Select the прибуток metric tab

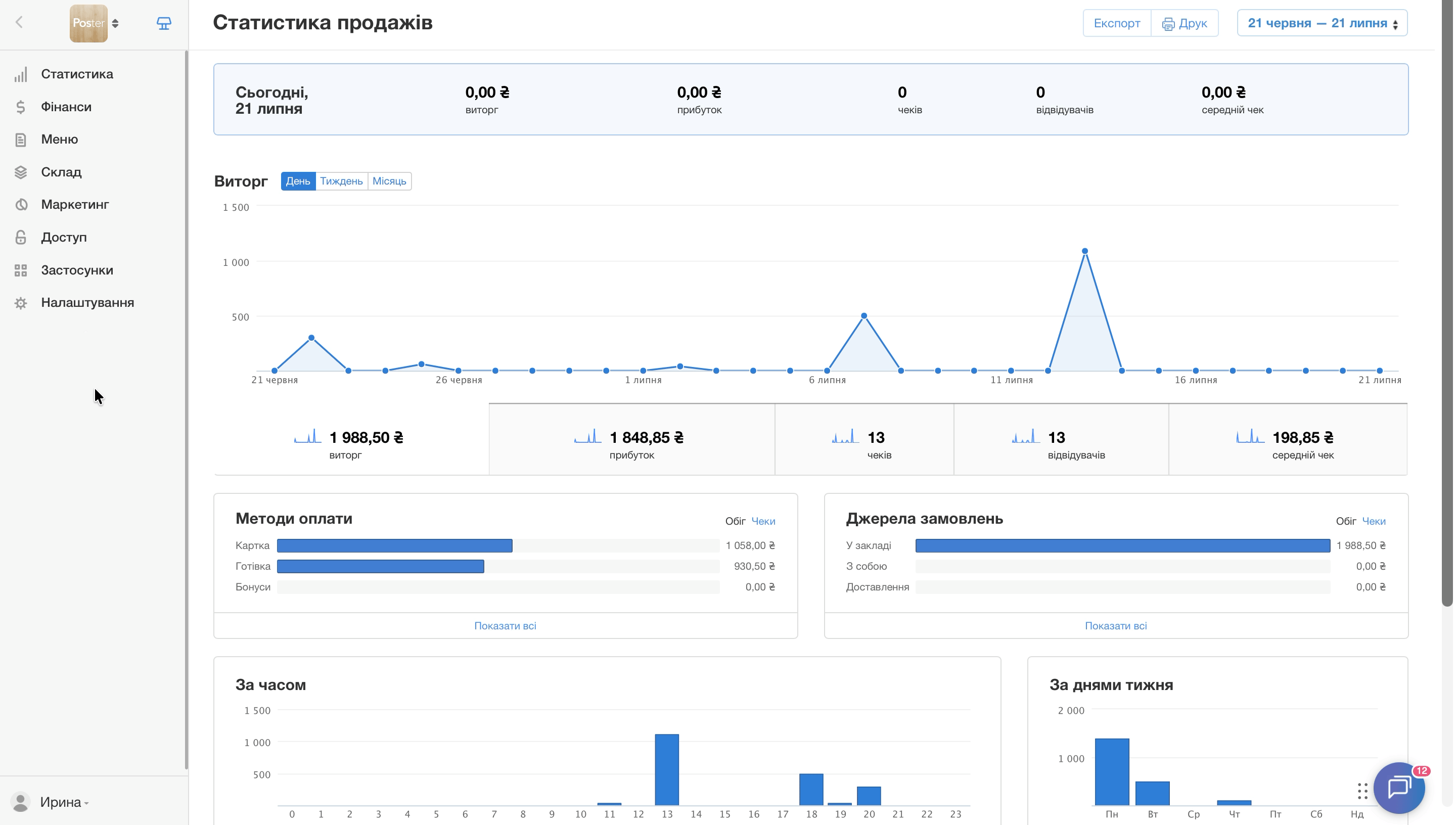[631, 440]
